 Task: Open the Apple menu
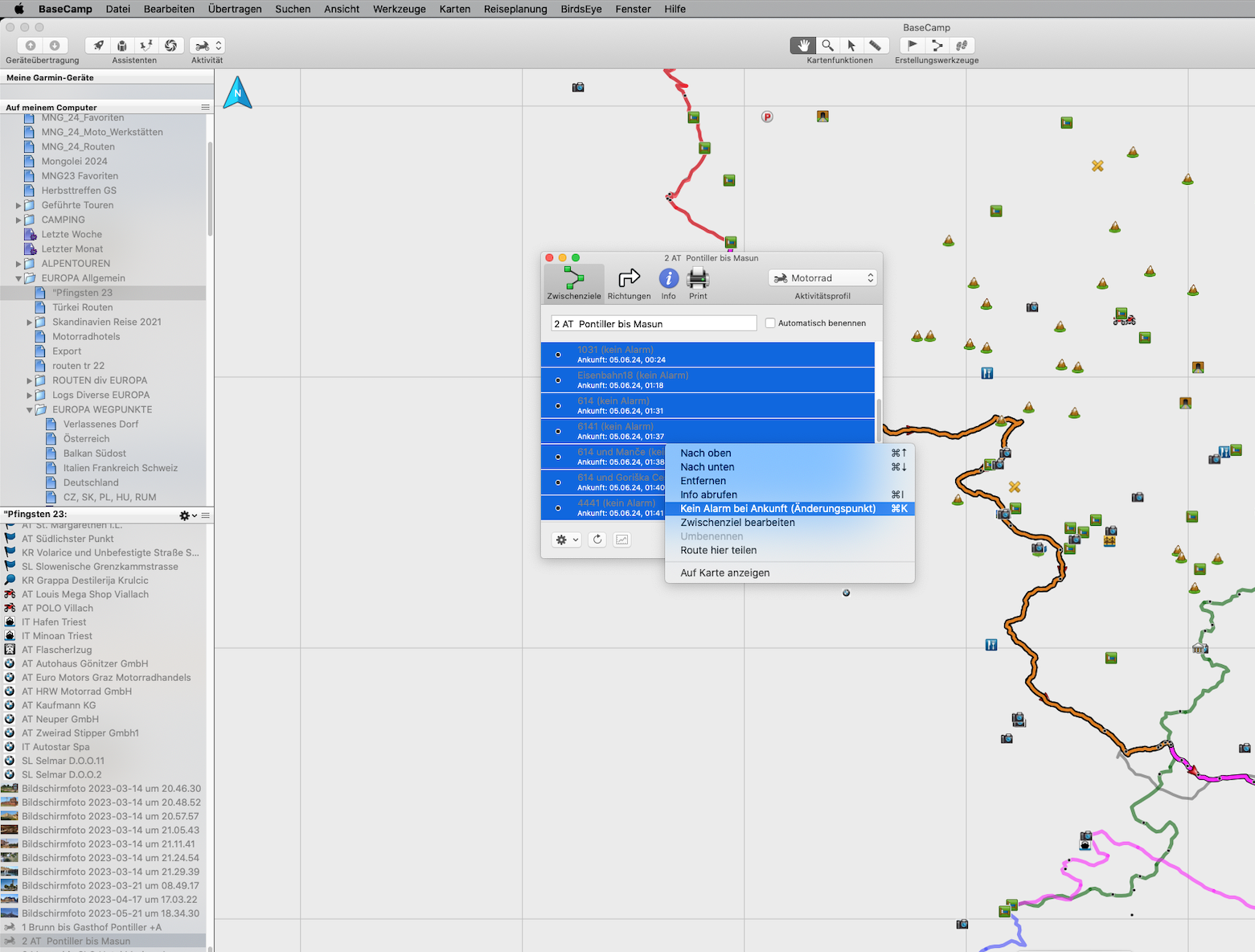coord(18,9)
